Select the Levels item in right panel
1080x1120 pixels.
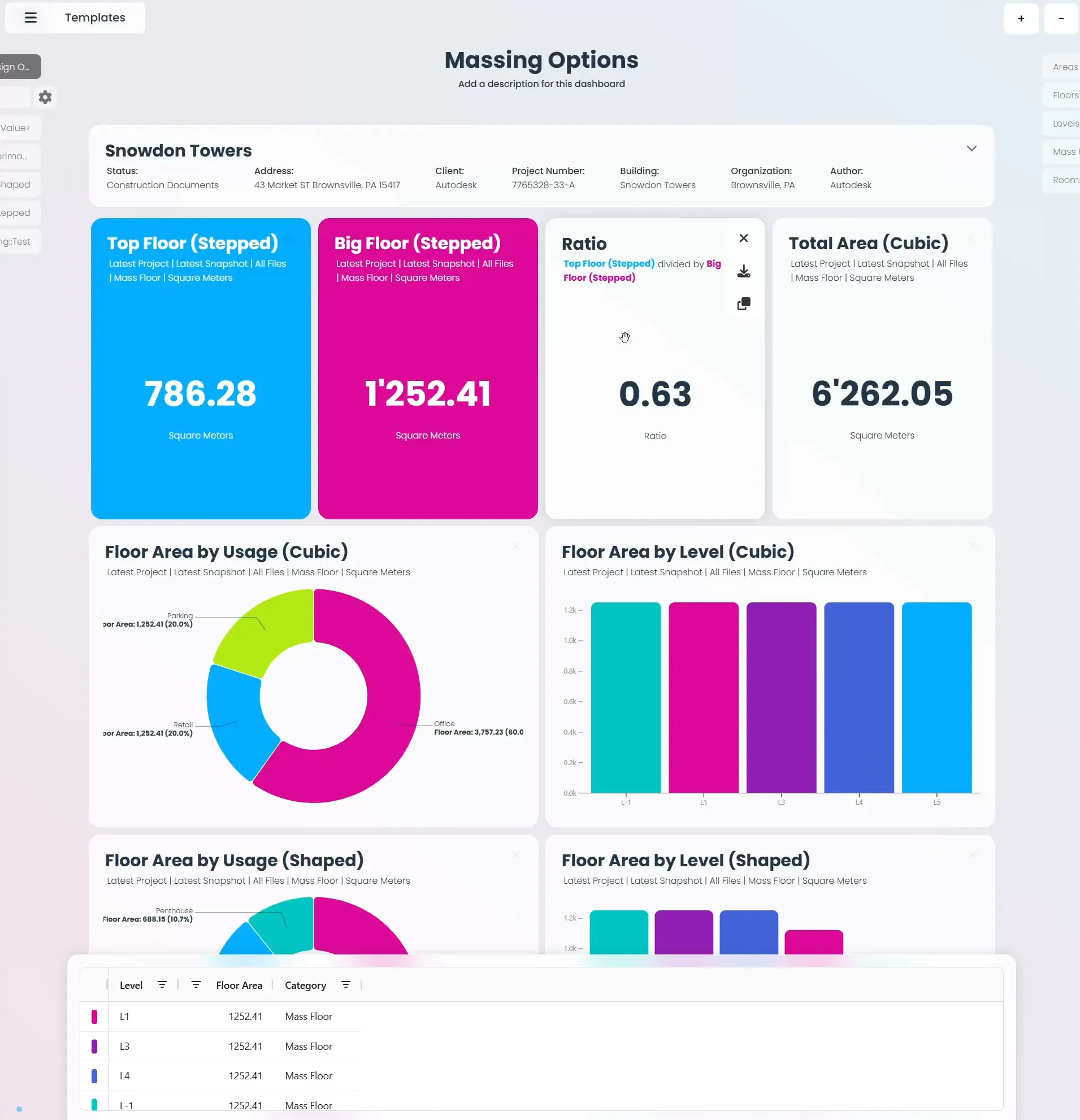[1065, 123]
